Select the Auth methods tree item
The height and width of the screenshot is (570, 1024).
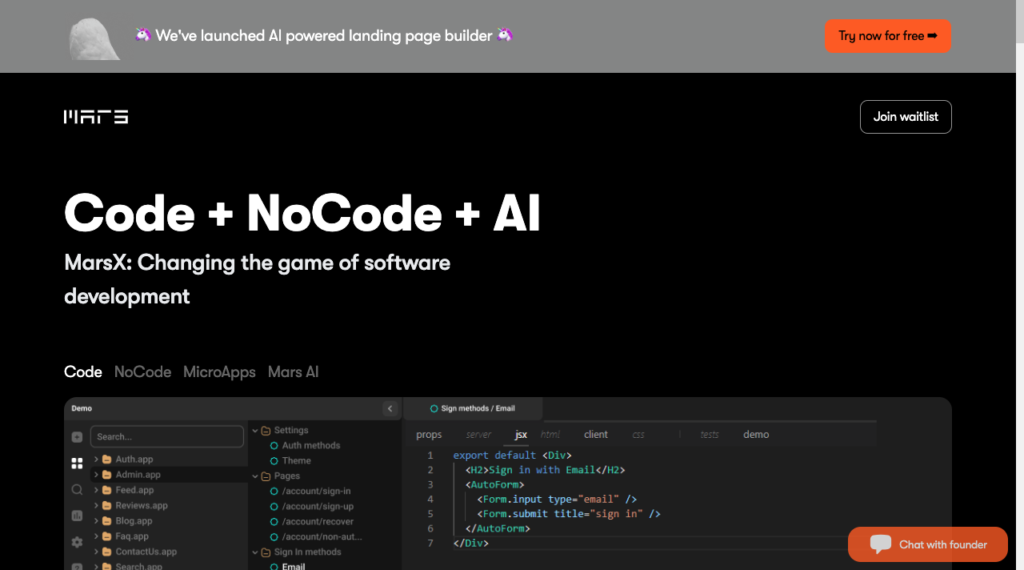tap(311, 445)
